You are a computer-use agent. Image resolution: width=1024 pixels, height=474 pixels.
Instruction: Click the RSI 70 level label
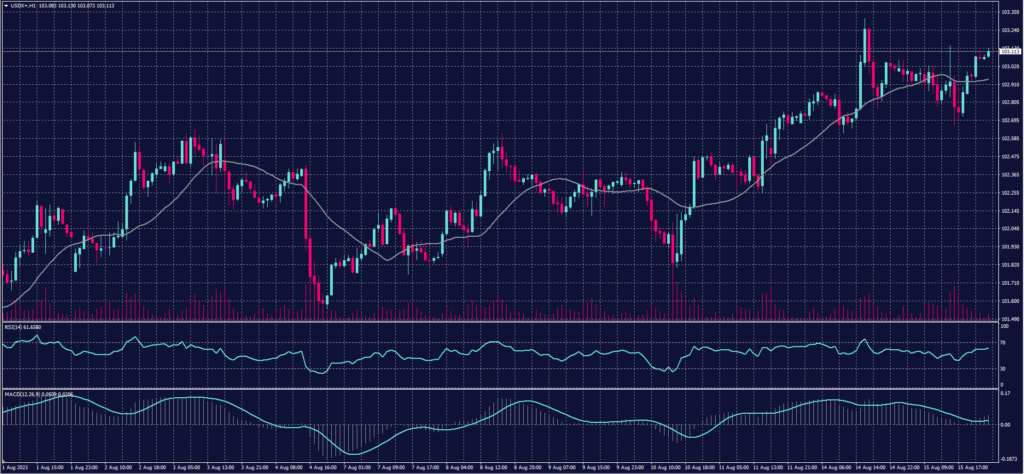point(1003,342)
